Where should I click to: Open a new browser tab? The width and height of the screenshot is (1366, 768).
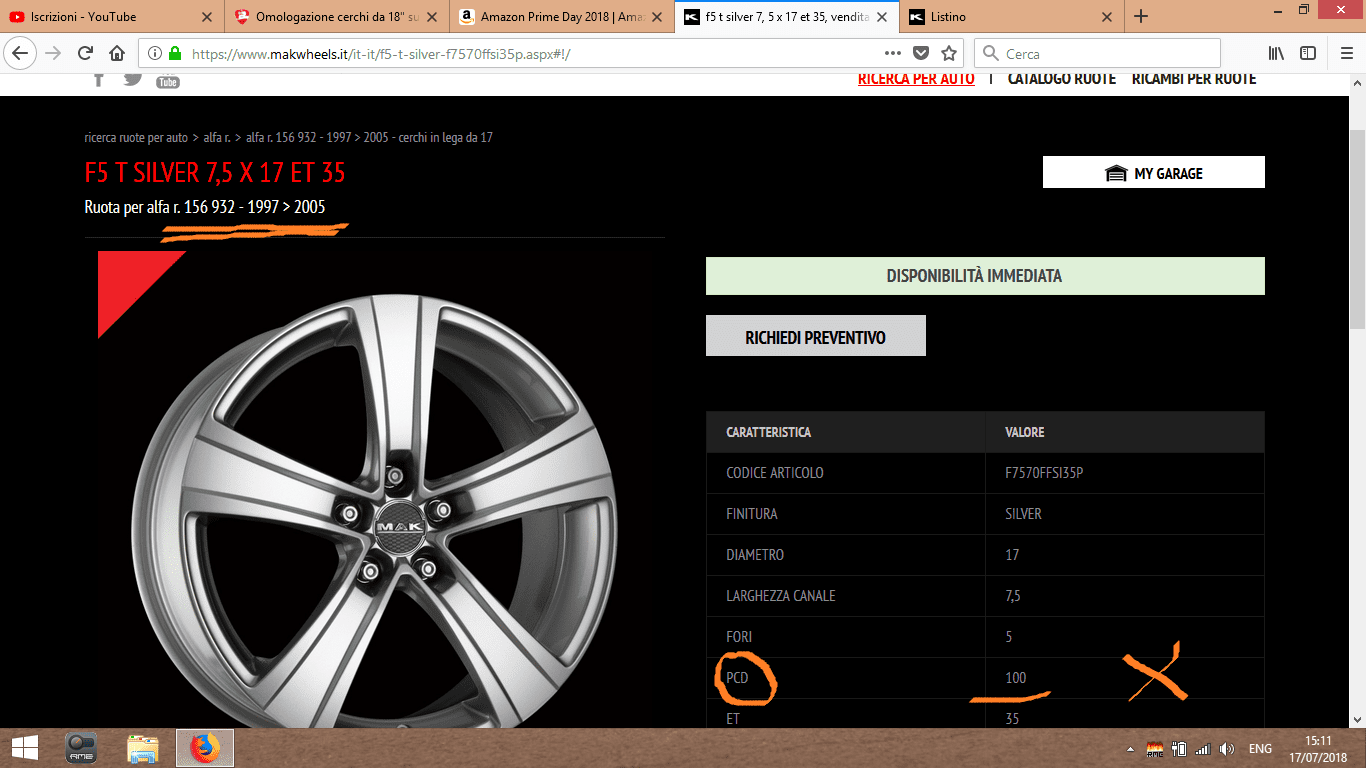(1141, 16)
